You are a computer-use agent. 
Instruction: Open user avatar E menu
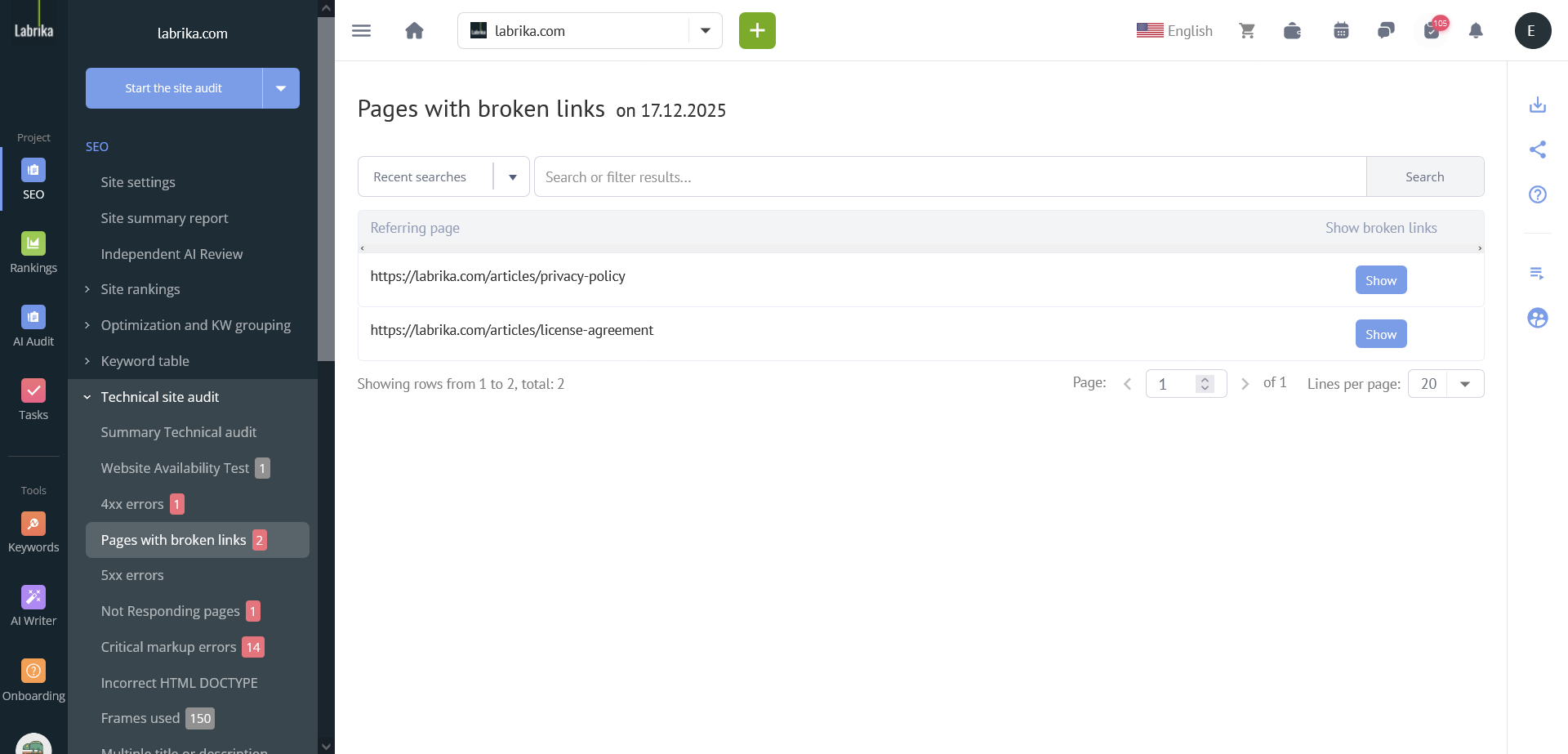[1533, 31]
